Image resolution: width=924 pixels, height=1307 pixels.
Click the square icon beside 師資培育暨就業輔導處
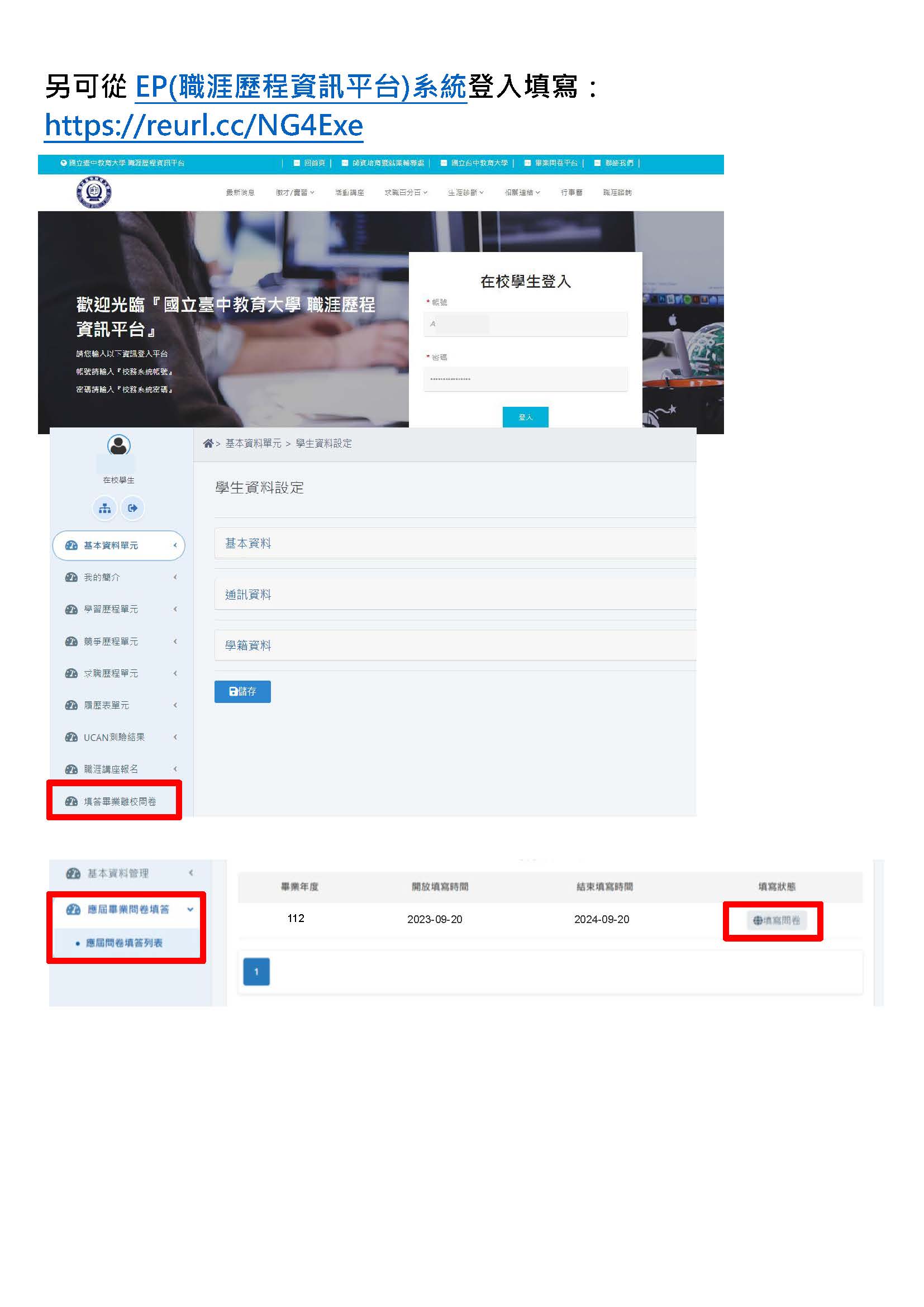click(345, 163)
